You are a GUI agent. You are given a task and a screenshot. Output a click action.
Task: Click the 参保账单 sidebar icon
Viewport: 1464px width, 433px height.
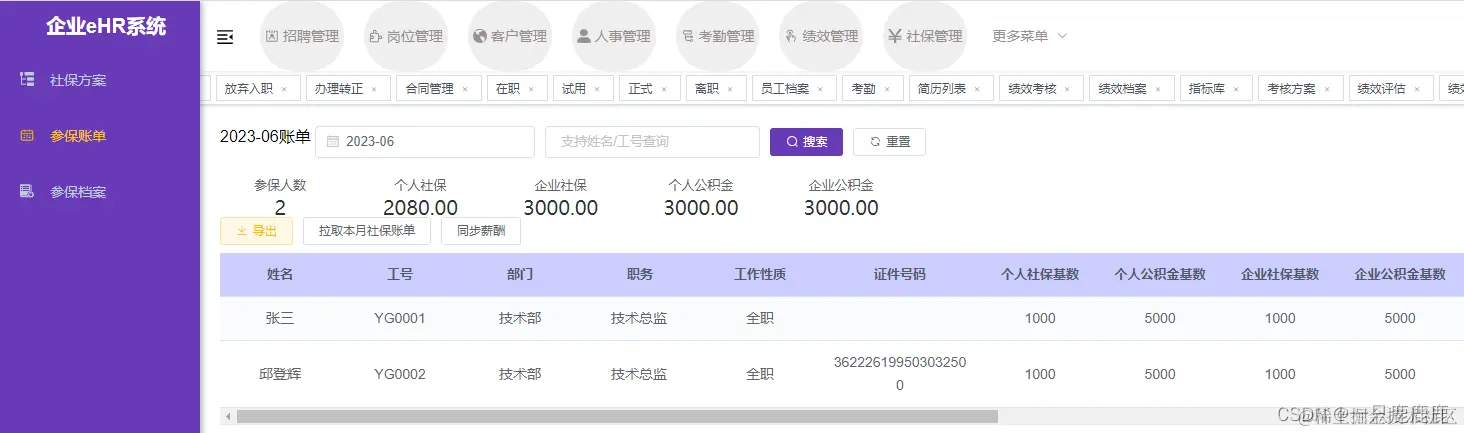pyautogui.click(x=28, y=135)
